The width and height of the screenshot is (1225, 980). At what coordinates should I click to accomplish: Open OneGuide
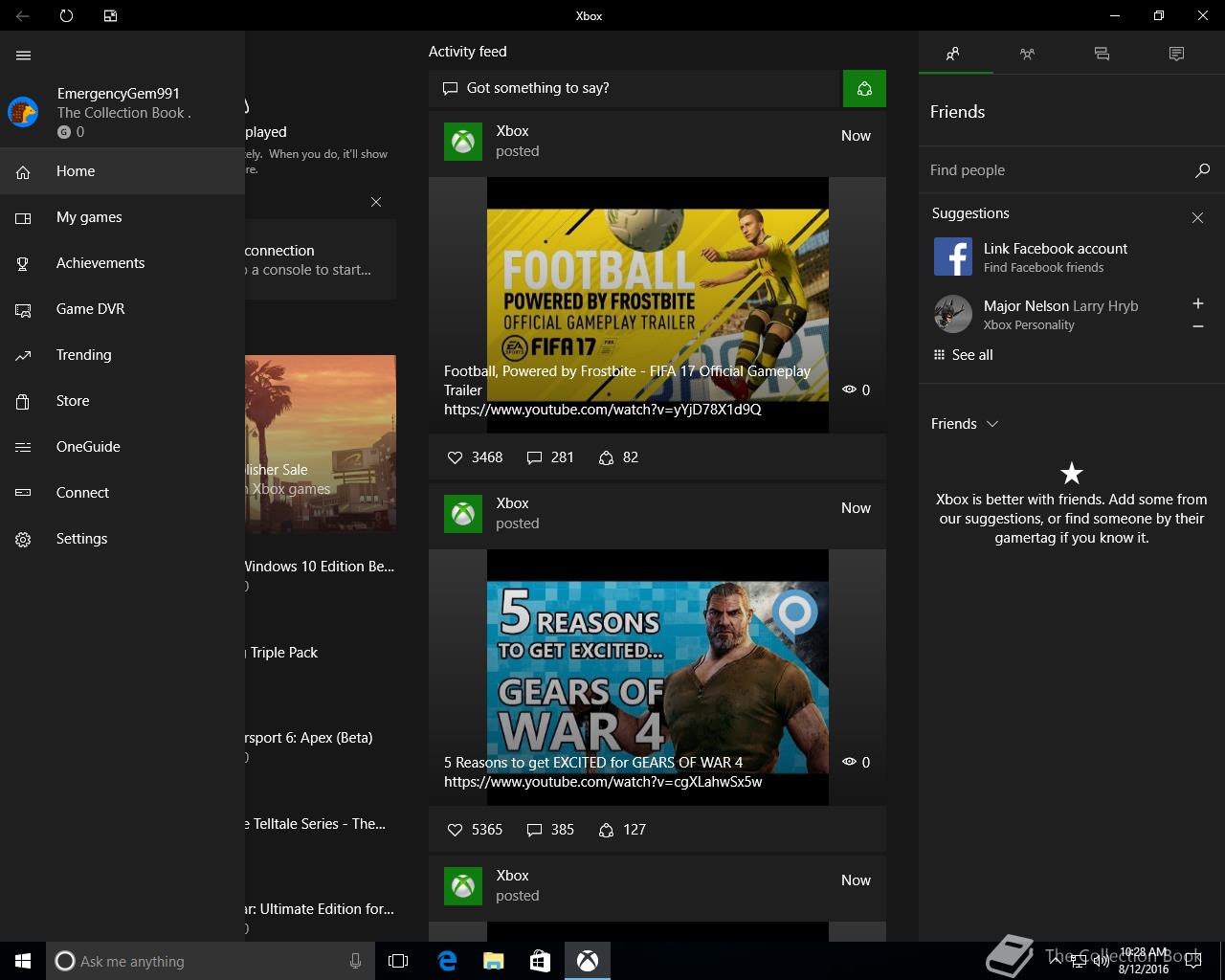click(x=122, y=447)
